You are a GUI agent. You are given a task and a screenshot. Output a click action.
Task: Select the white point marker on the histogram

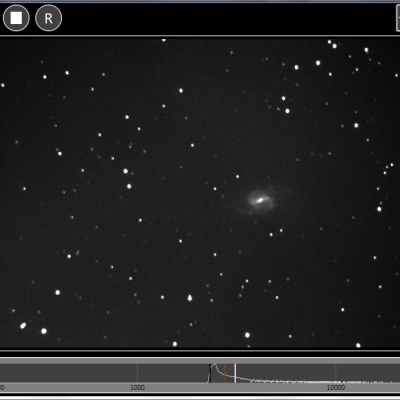point(235,373)
